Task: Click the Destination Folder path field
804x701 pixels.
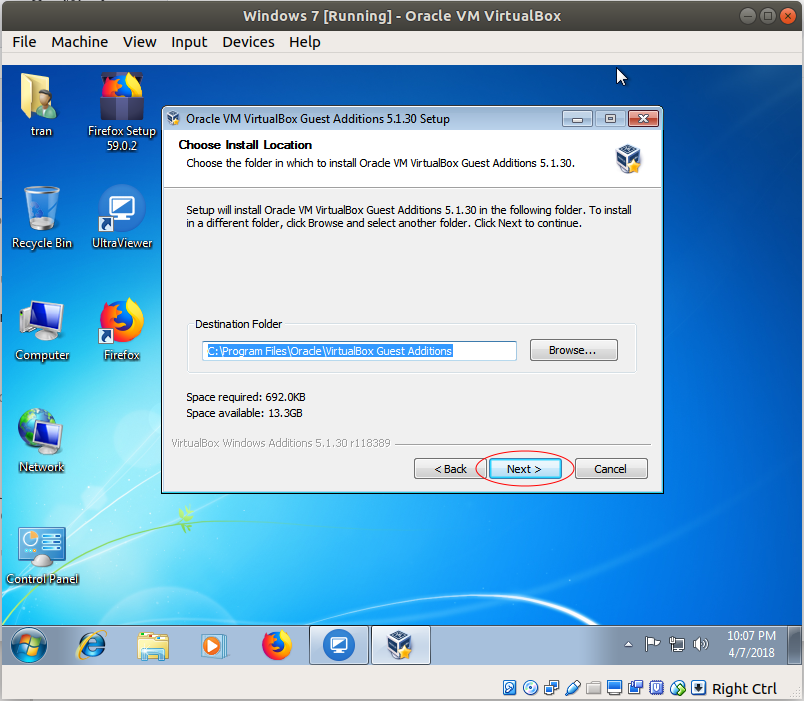Action: pos(359,351)
